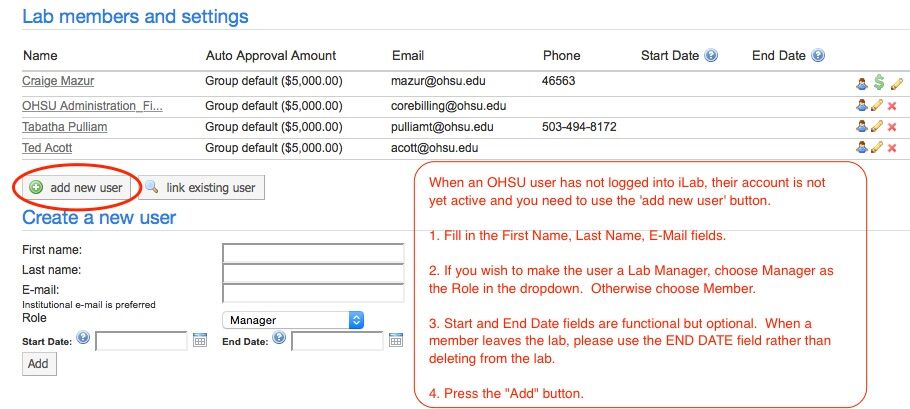
Task: Click the person icon in Tabatha Pulliam's row
Action: coord(861,127)
